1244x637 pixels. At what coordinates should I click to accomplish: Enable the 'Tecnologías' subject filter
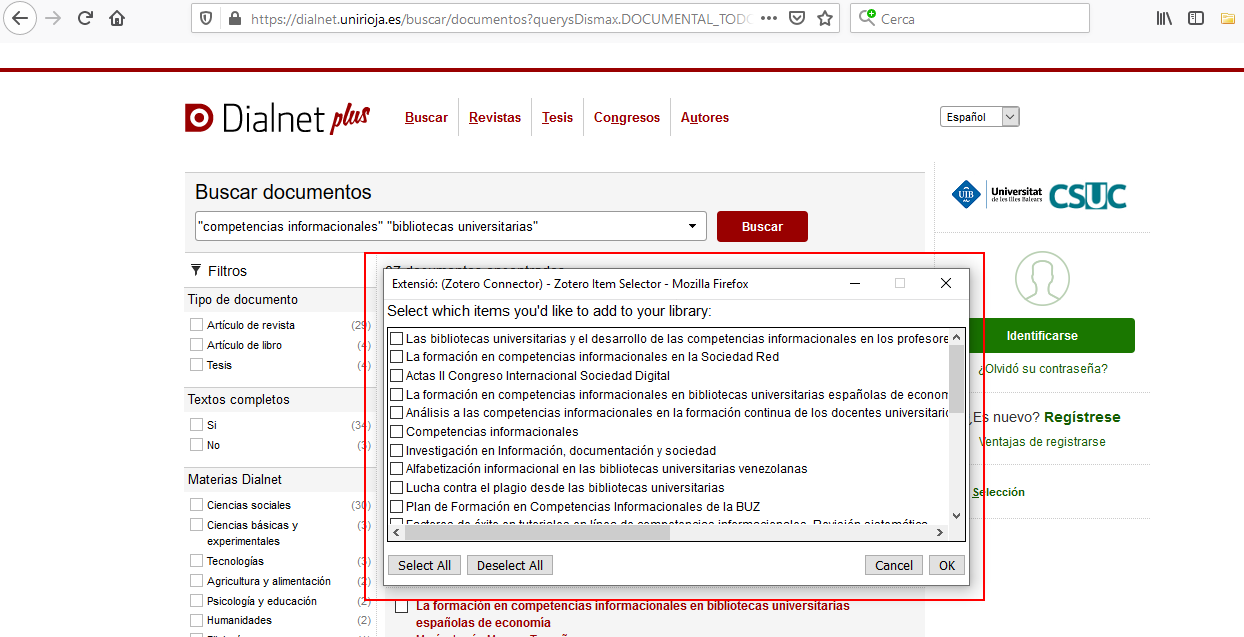[197, 561]
